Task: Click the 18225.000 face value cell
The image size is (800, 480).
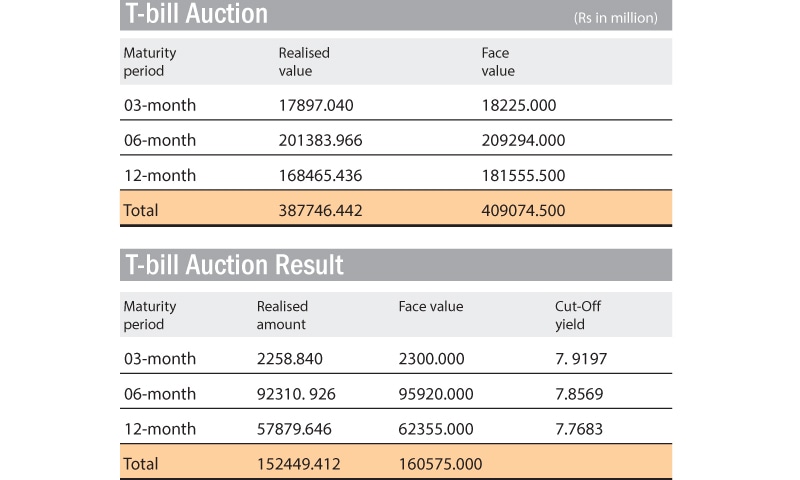Action: click(x=519, y=105)
